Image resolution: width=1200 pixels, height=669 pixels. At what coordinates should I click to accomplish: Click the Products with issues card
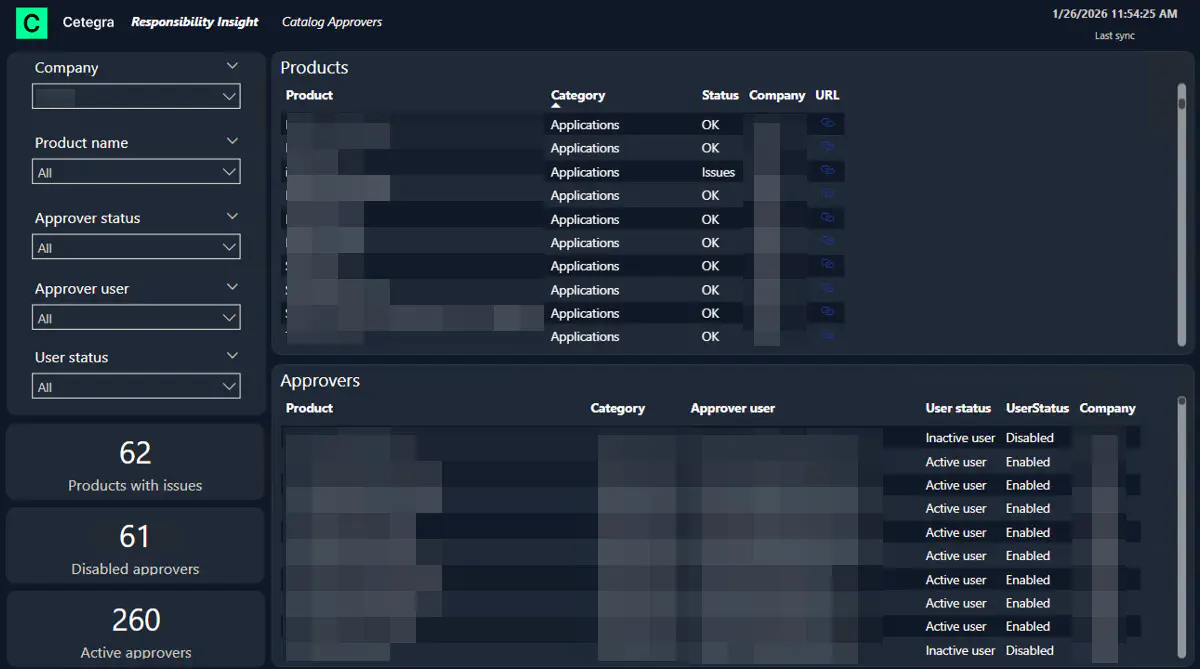(135, 462)
